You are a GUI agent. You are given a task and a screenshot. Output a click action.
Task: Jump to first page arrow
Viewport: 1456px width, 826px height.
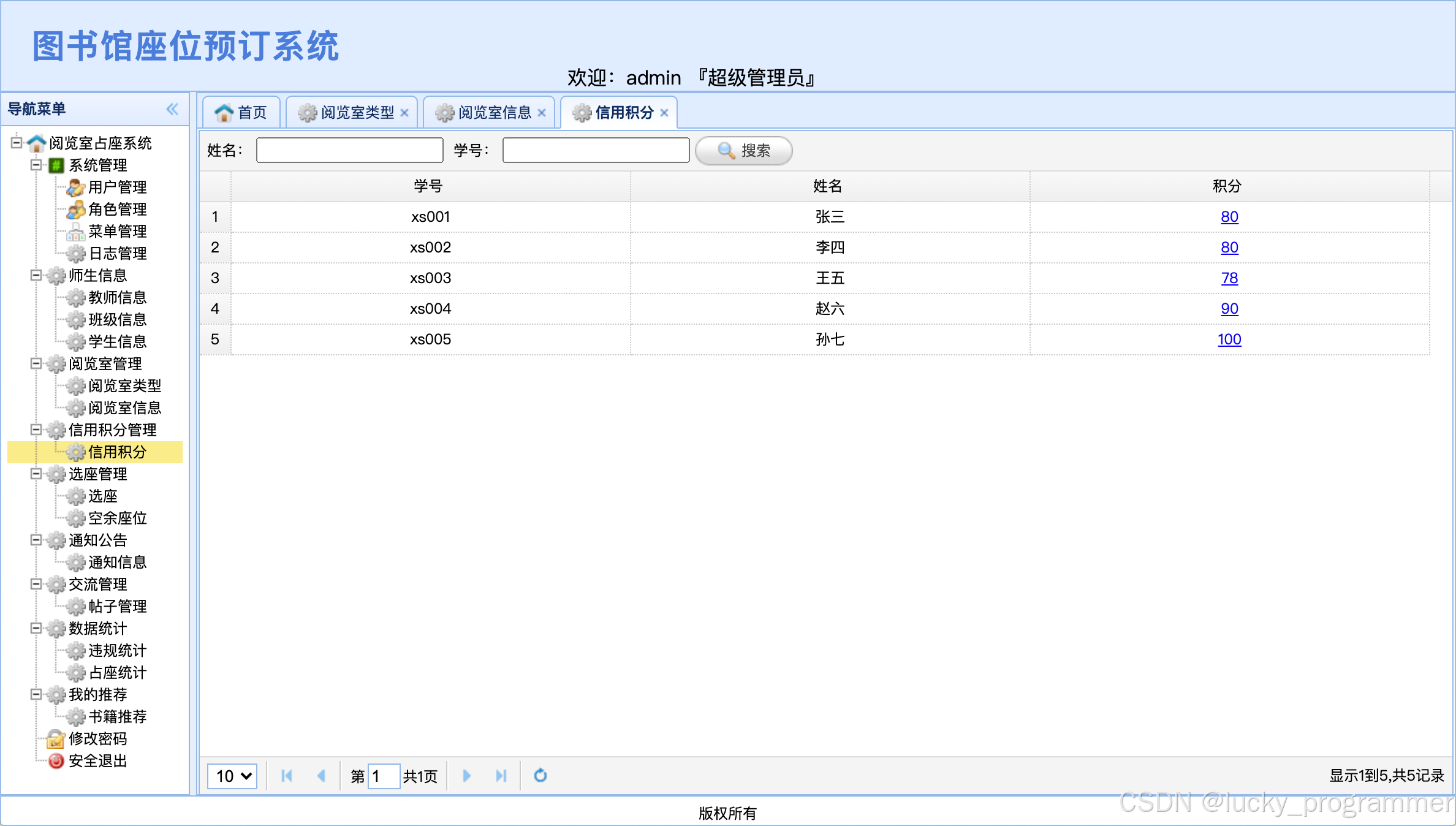click(x=286, y=776)
